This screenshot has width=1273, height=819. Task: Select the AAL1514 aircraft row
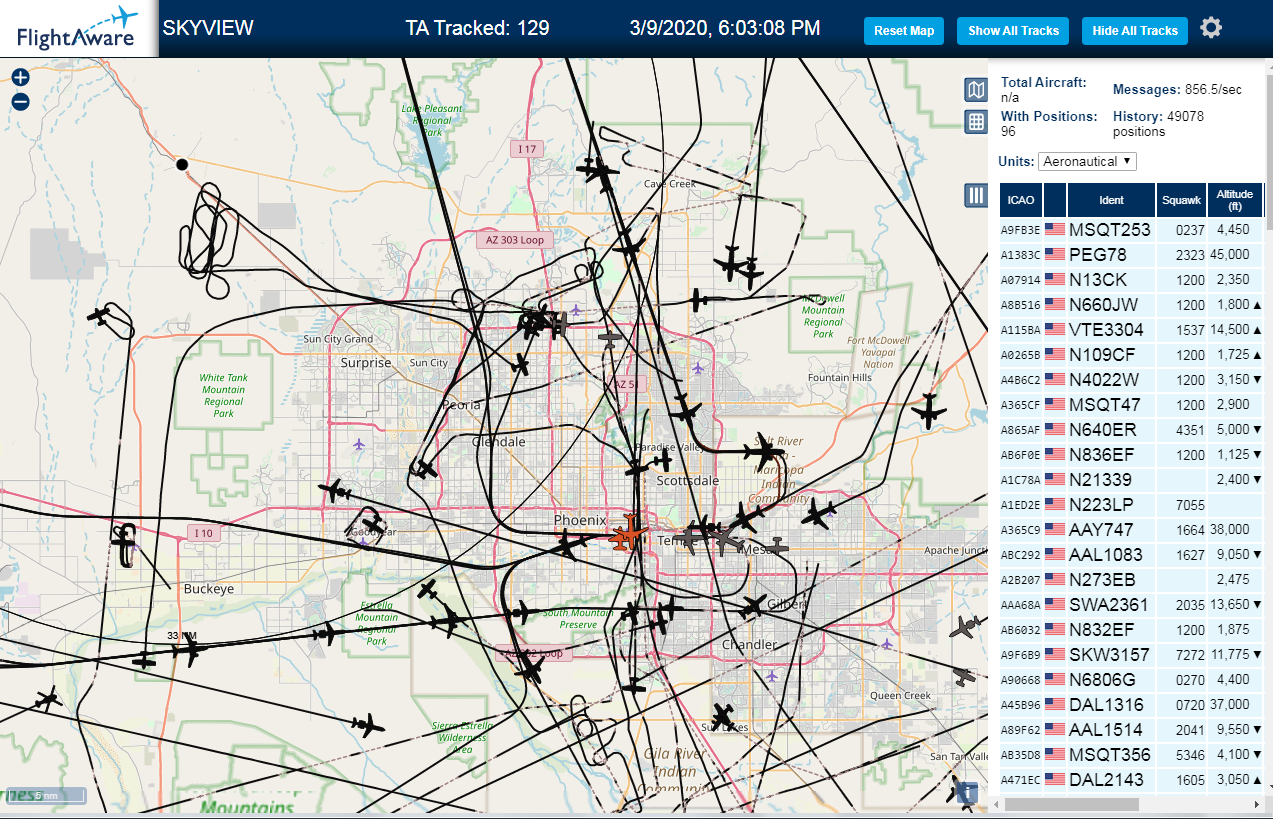pyautogui.click(x=1131, y=729)
